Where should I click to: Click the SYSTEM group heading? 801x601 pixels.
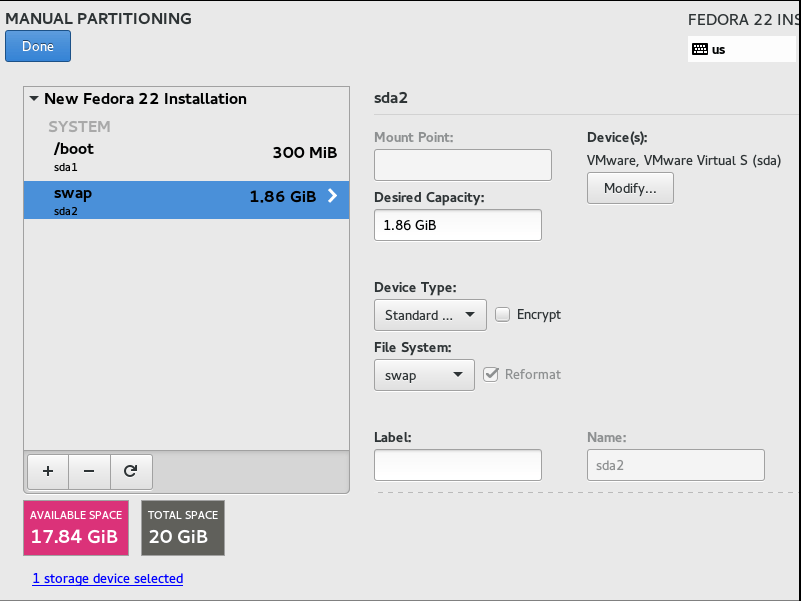pos(79,126)
